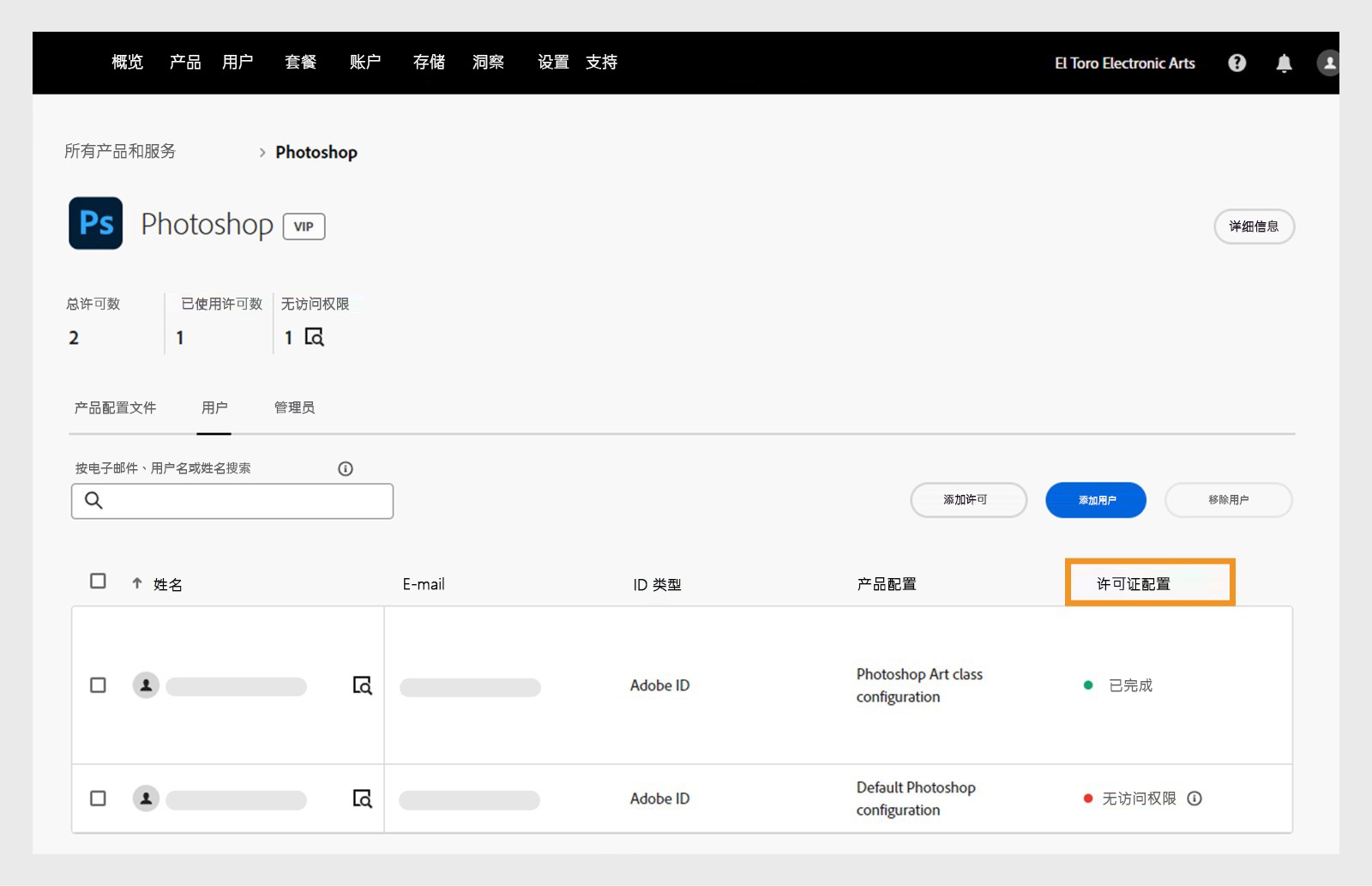Click the blue 添加用户 button
1372x886 pixels.
pyautogui.click(x=1095, y=500)
